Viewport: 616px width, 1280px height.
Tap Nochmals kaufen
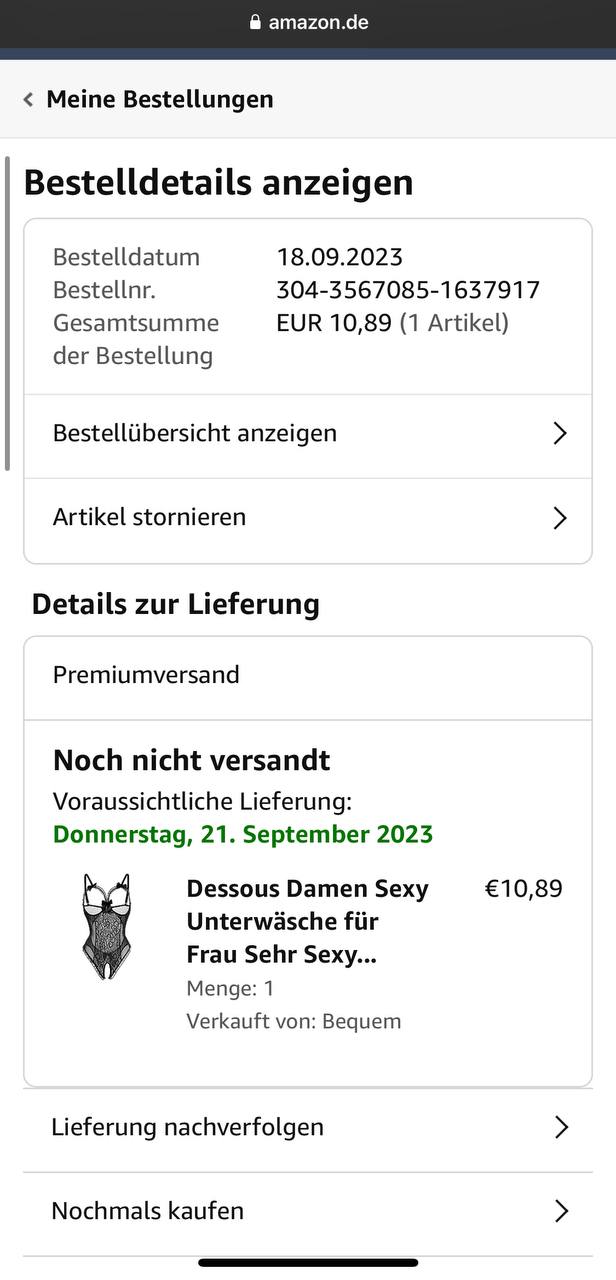148,1211
